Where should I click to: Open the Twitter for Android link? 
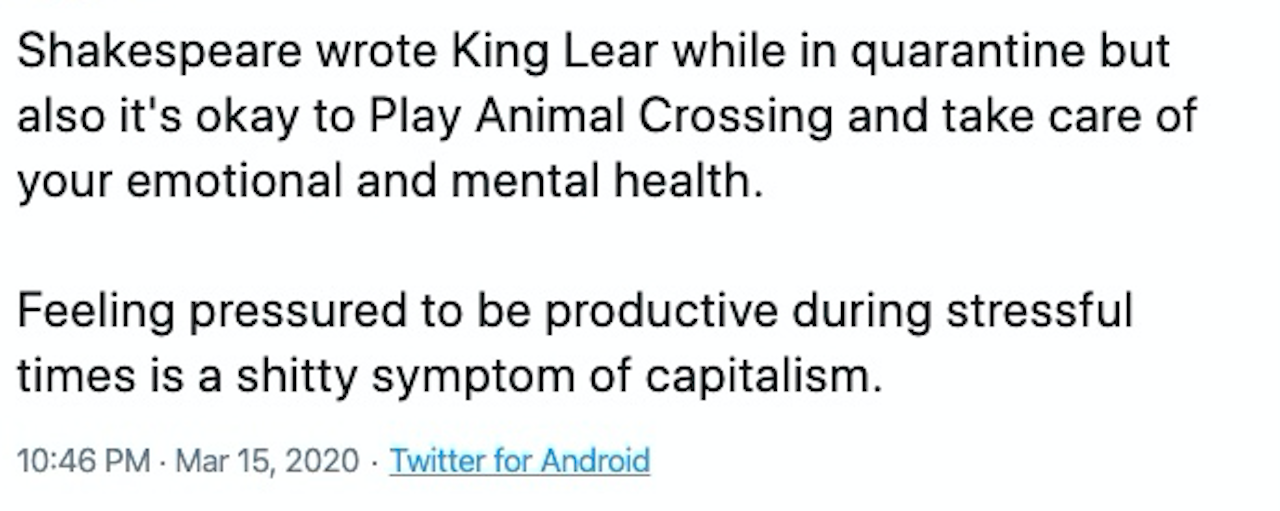[x=519, y=461]
